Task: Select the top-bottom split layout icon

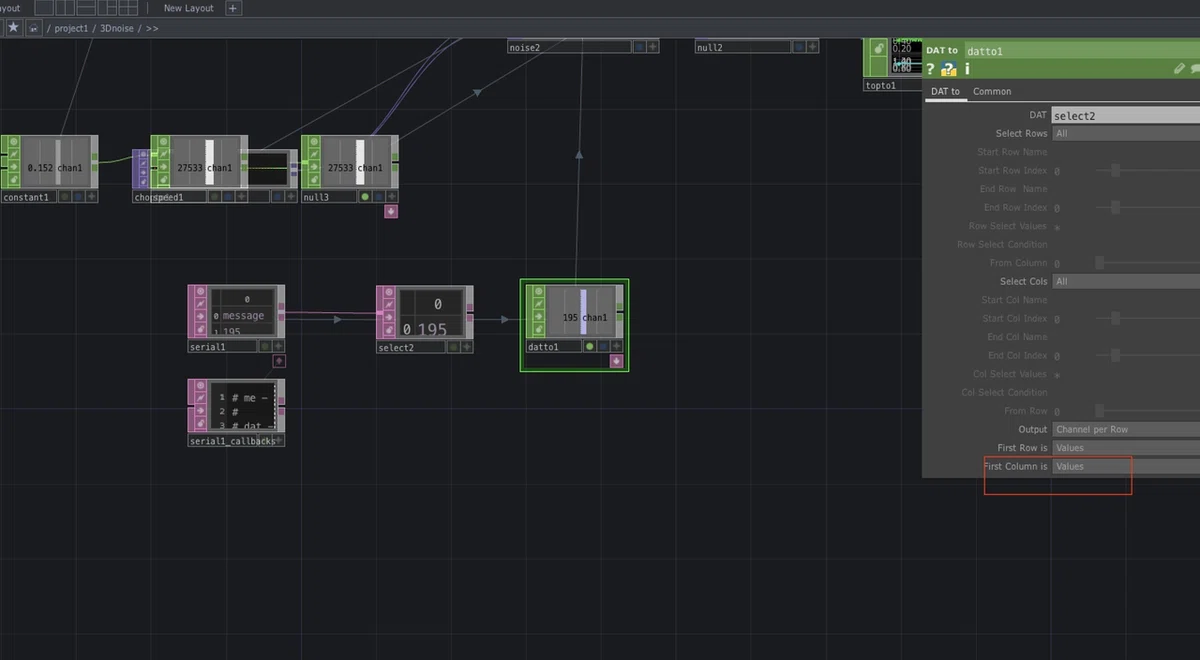Action: point(84,8)
